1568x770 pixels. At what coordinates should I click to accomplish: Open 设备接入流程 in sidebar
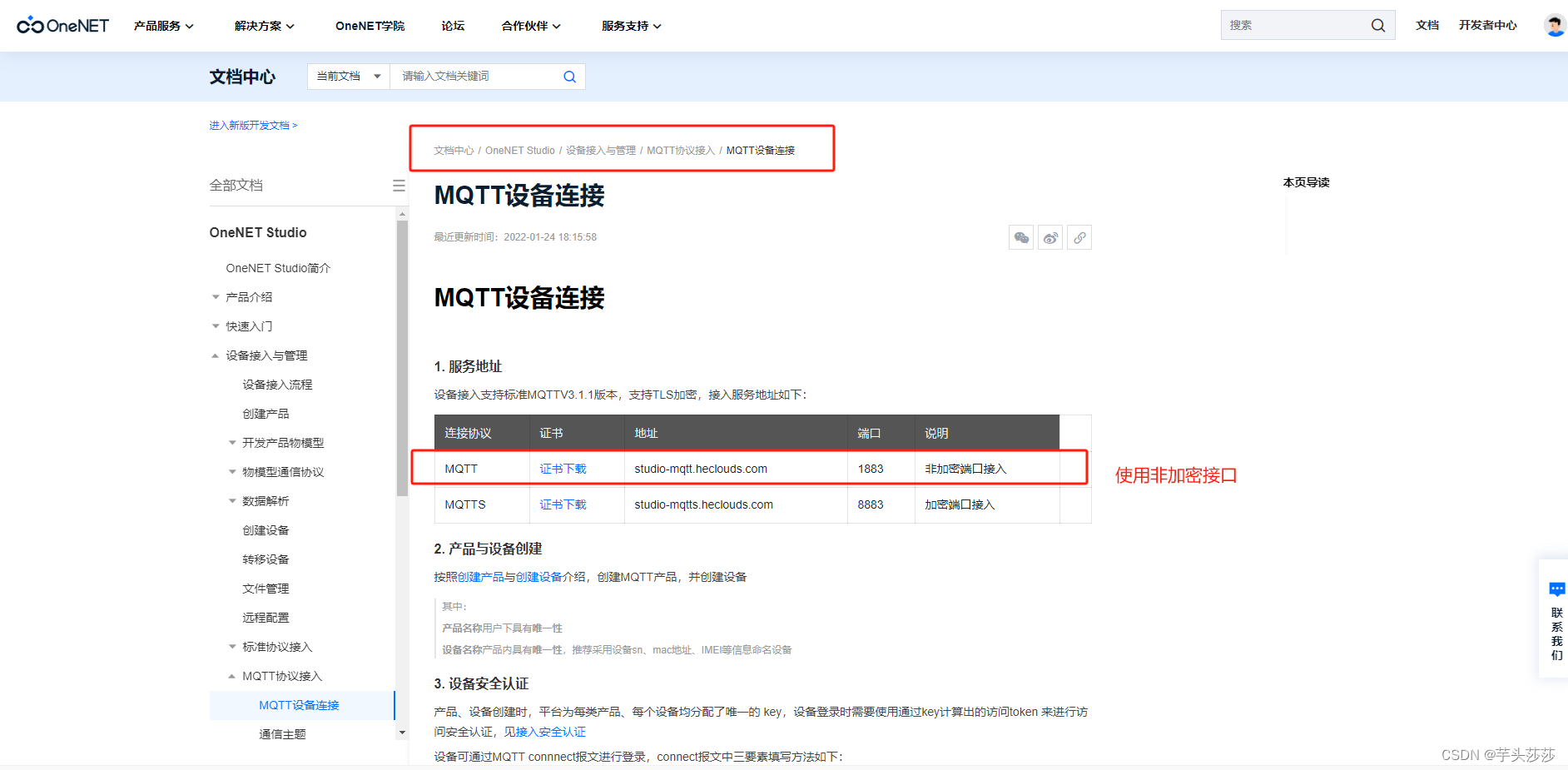(x=277, y=385)
